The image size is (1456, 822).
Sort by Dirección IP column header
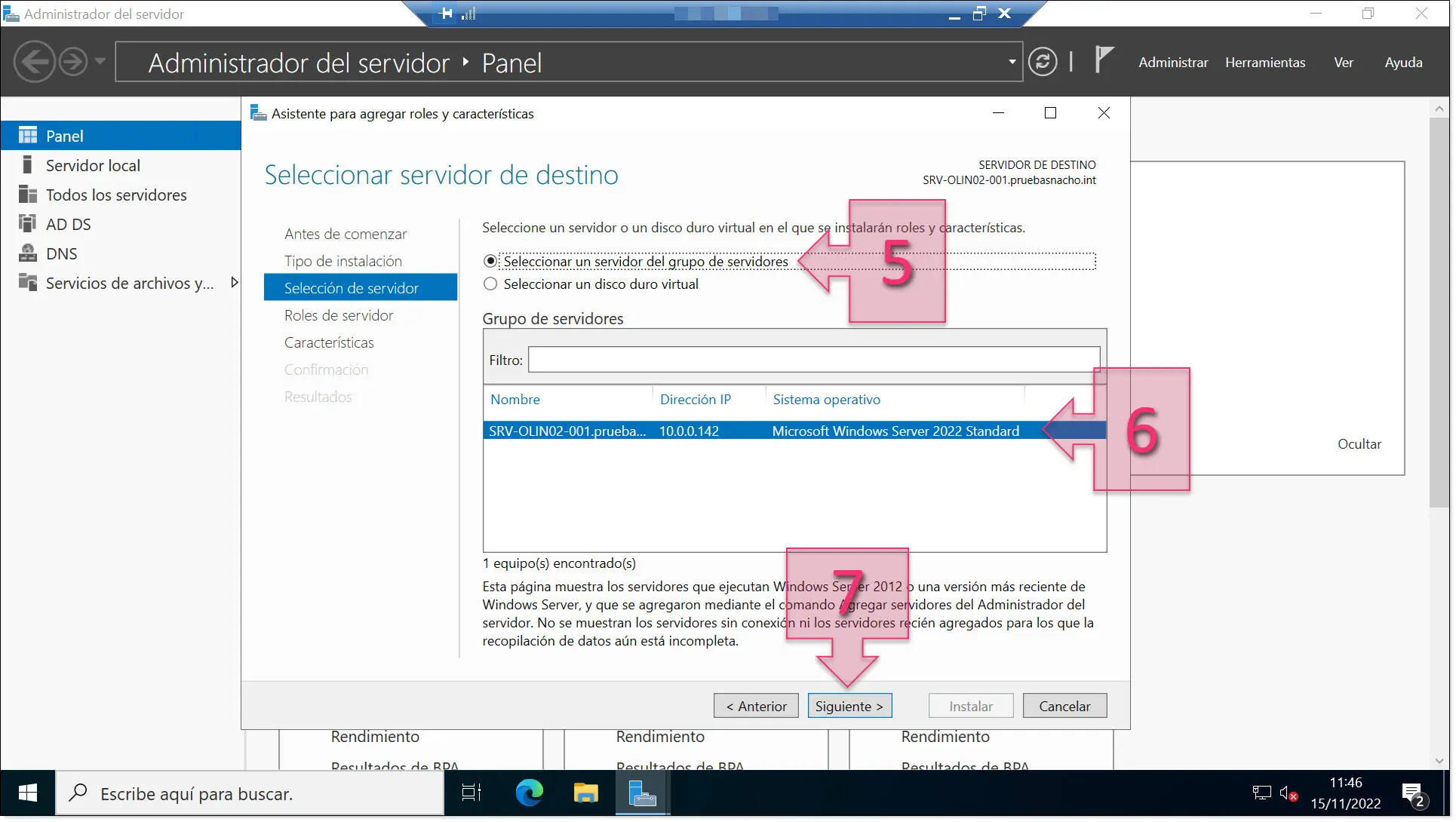click(695, 400)
